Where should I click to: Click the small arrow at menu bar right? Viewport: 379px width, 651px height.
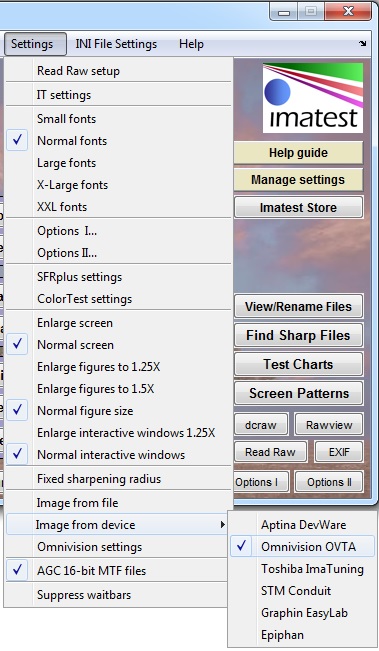[x=363, y=44]
